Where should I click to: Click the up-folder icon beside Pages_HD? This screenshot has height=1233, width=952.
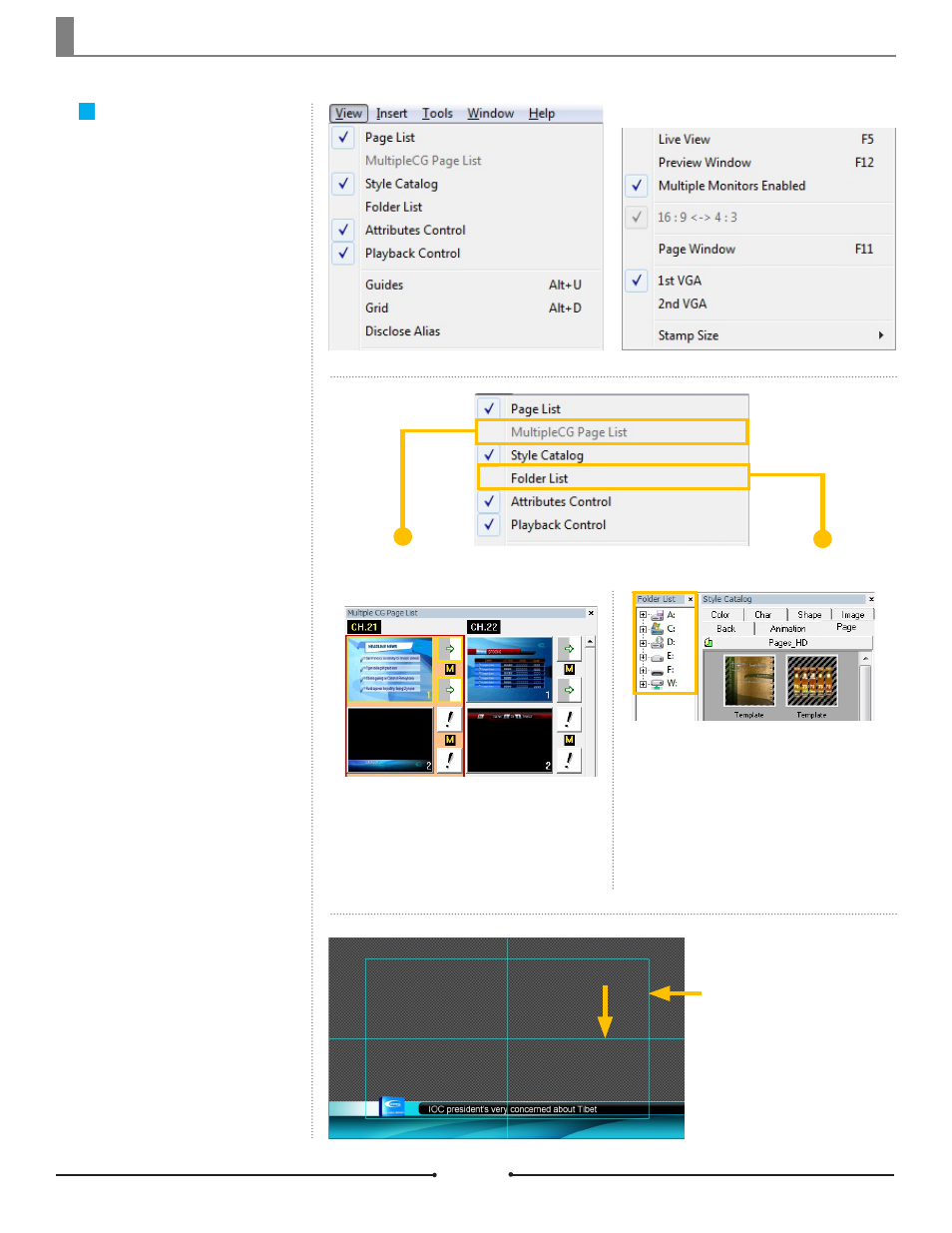(709, 643)
